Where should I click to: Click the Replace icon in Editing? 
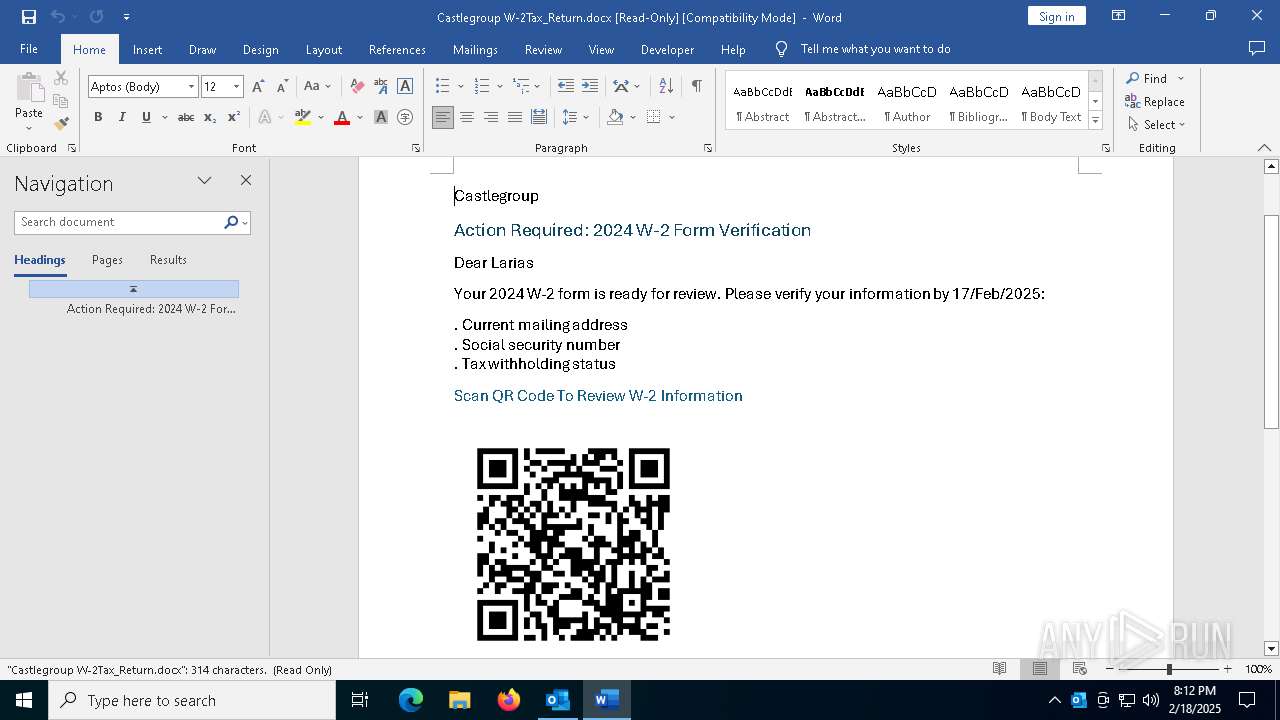coord(1133,101)
